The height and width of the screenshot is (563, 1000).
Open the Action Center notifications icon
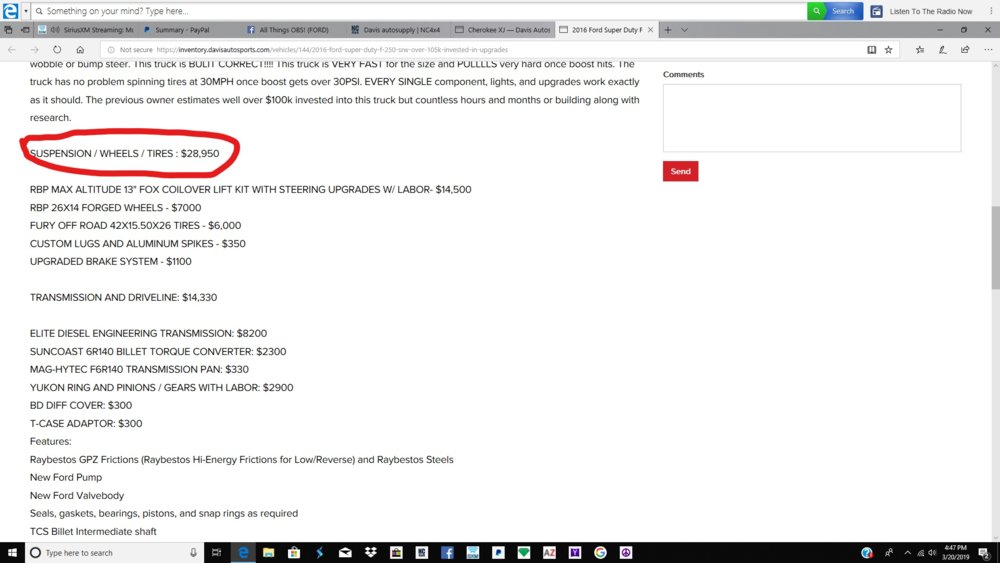click(984, 553)
